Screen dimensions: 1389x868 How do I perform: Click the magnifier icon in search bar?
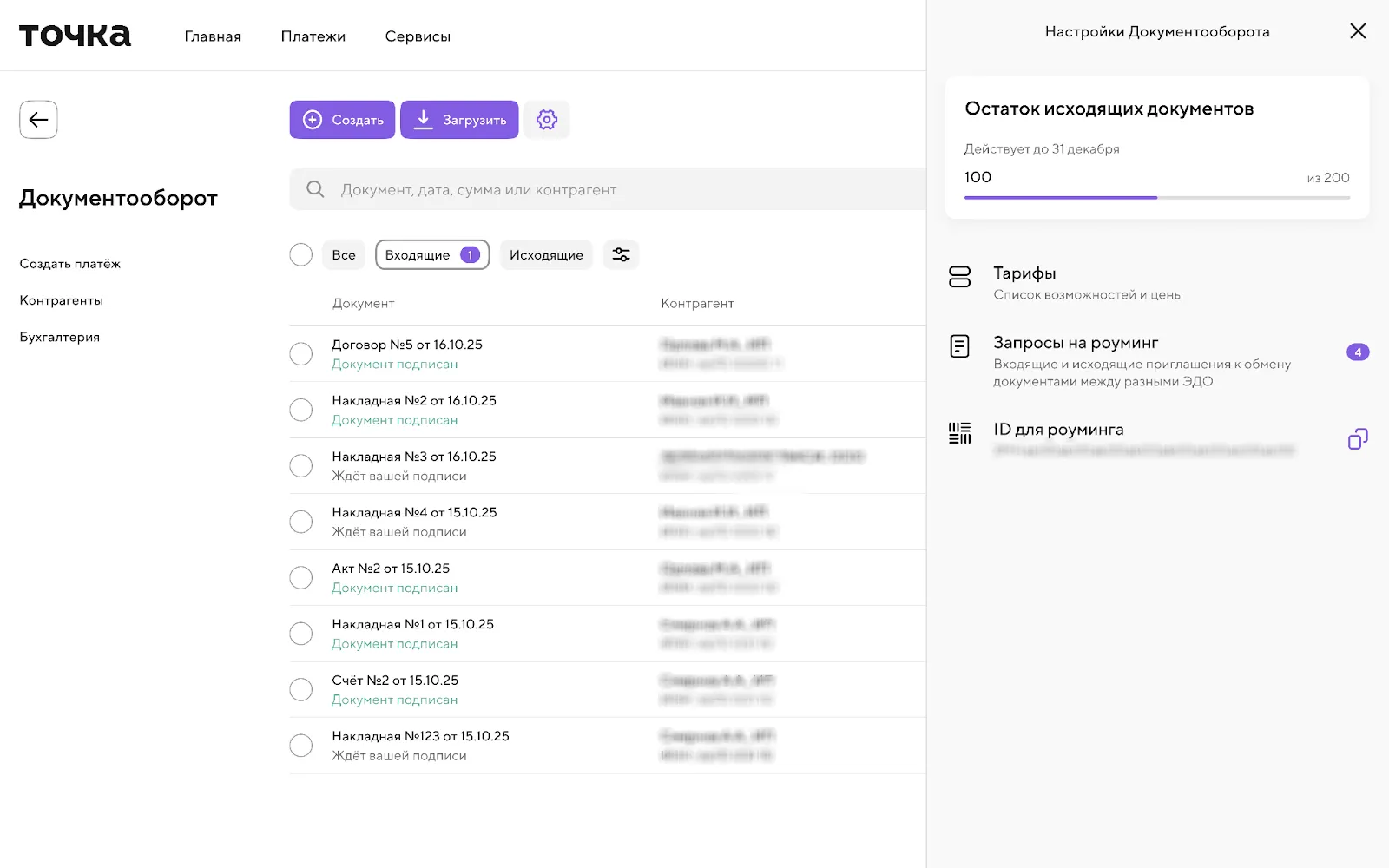[315, 189]
